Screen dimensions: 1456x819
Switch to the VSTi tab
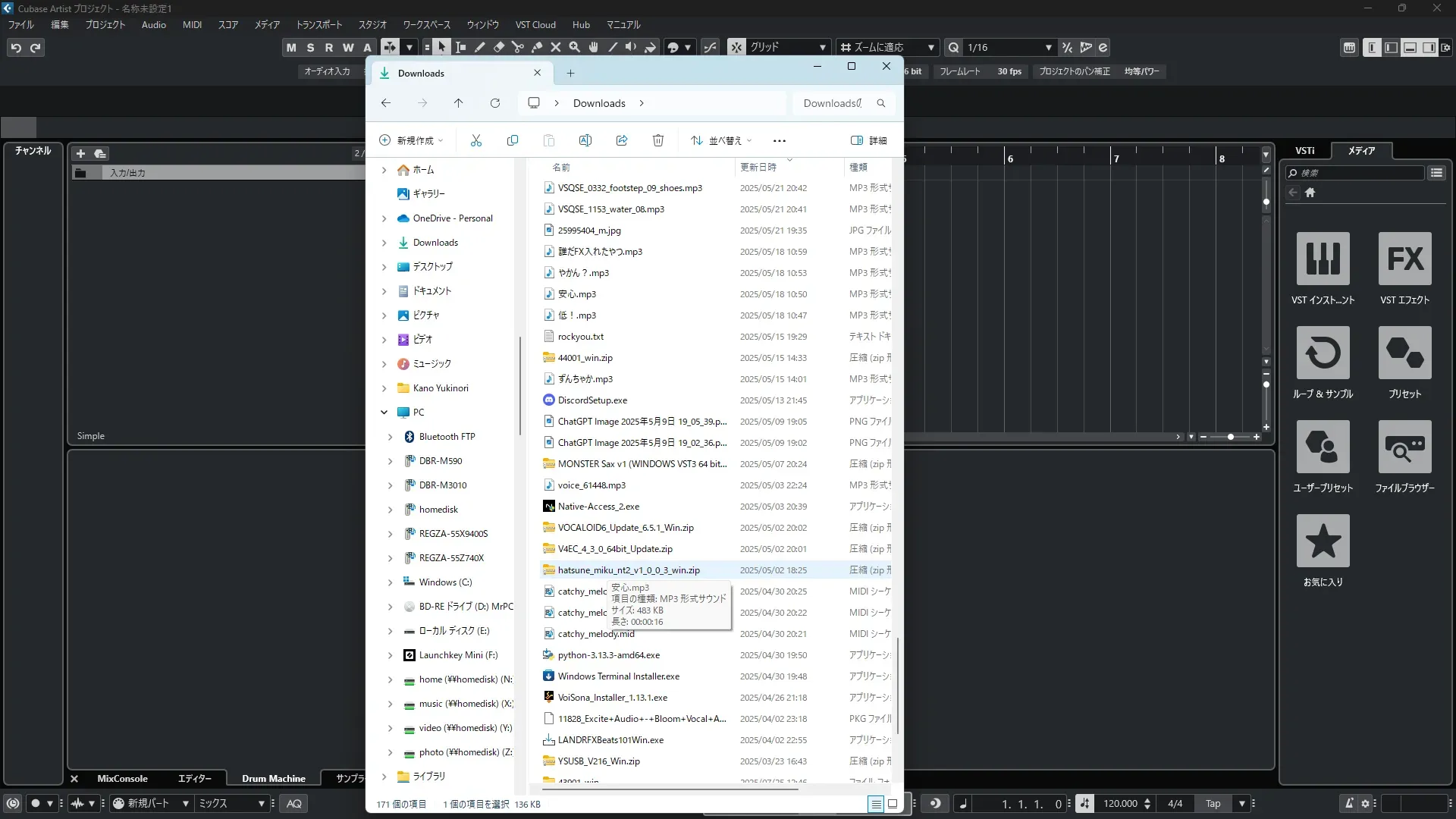click(1304, 150)
